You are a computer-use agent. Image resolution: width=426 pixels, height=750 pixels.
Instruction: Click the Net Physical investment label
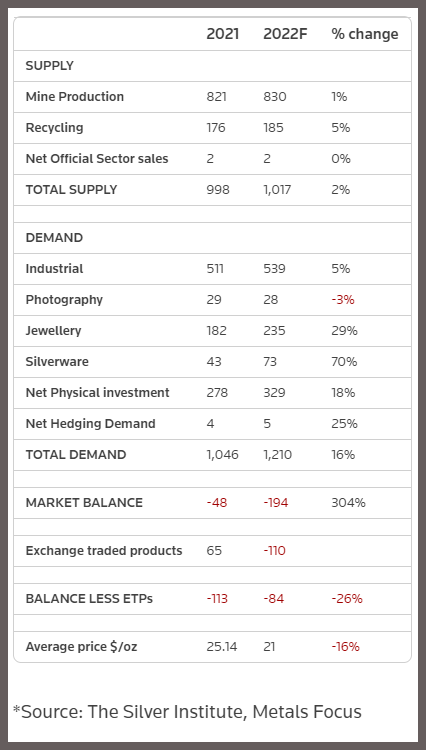98,393
